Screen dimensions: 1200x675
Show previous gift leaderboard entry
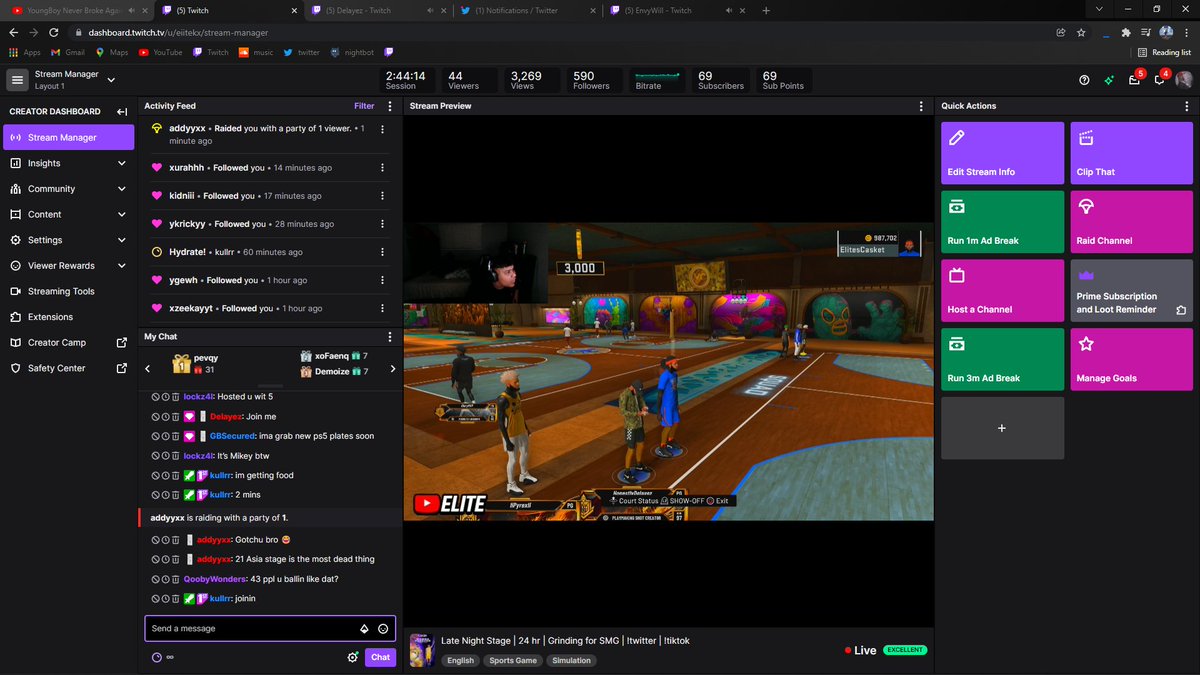point(148,369)
